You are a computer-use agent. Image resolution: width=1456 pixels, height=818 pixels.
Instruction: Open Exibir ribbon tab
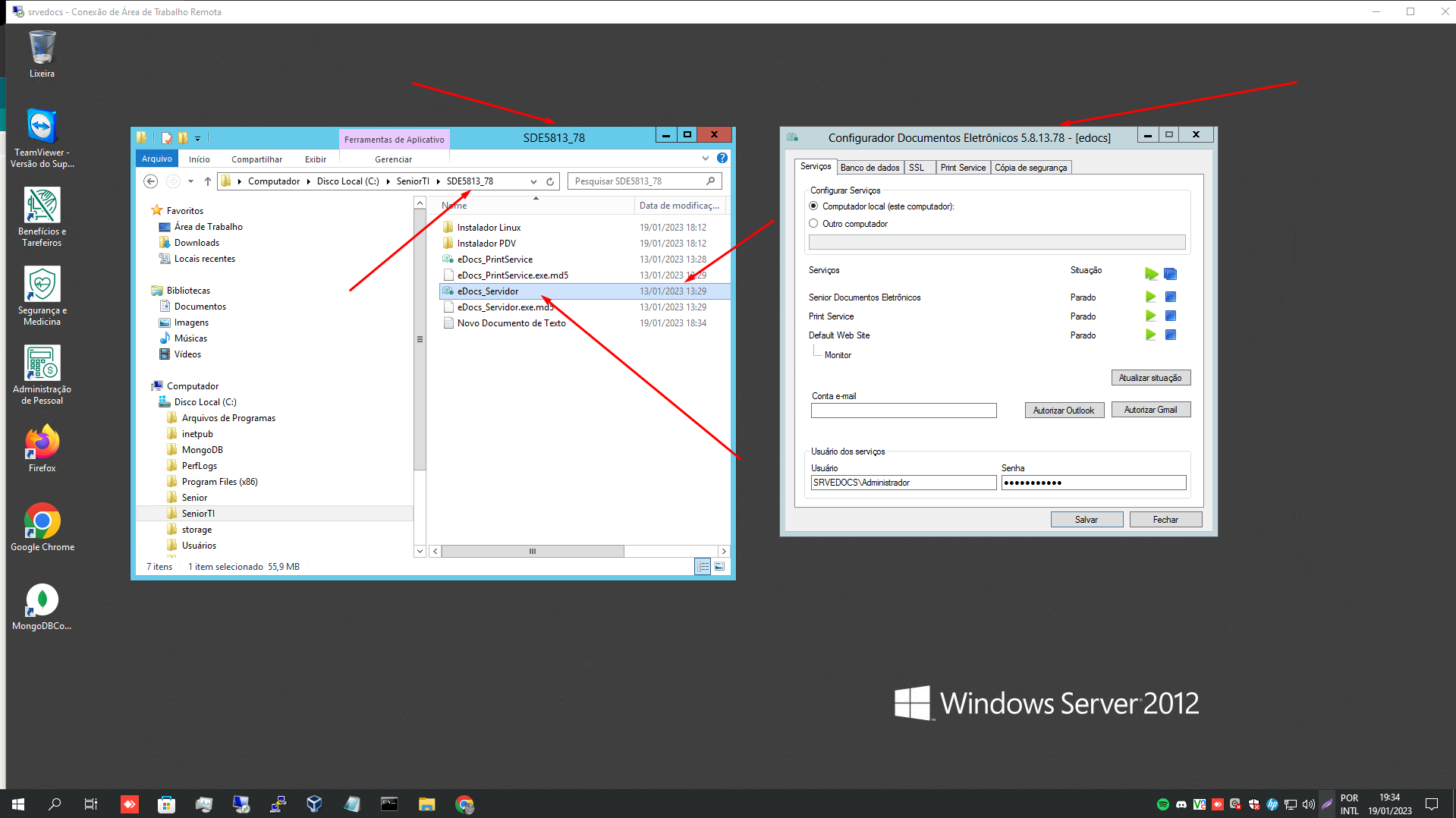click(x=316, y=159)
